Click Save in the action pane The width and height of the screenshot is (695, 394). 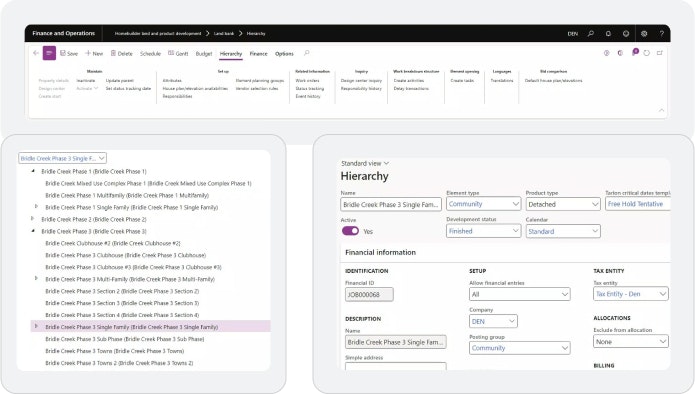pyautogui.click(x=69, y=54)
